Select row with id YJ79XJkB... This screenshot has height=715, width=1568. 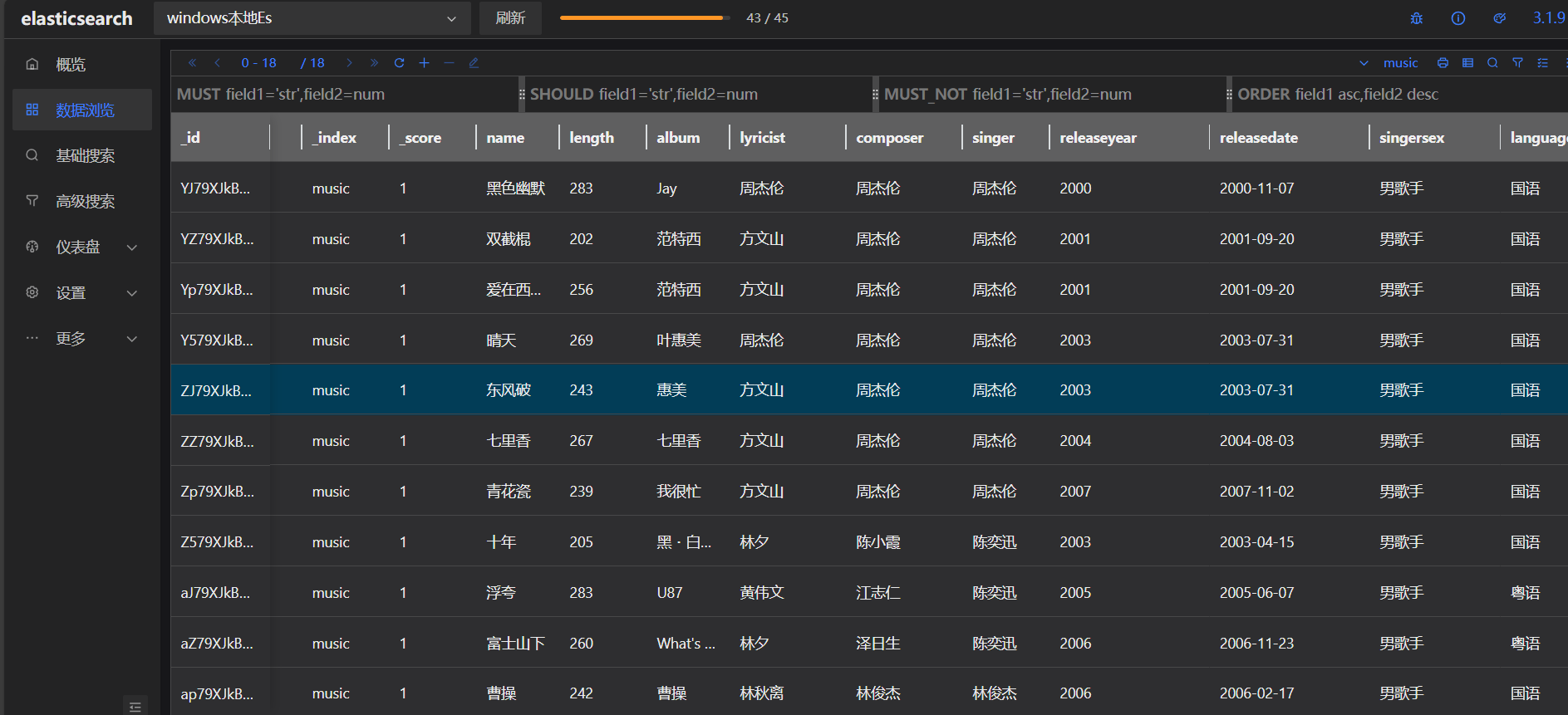point(869,189)
